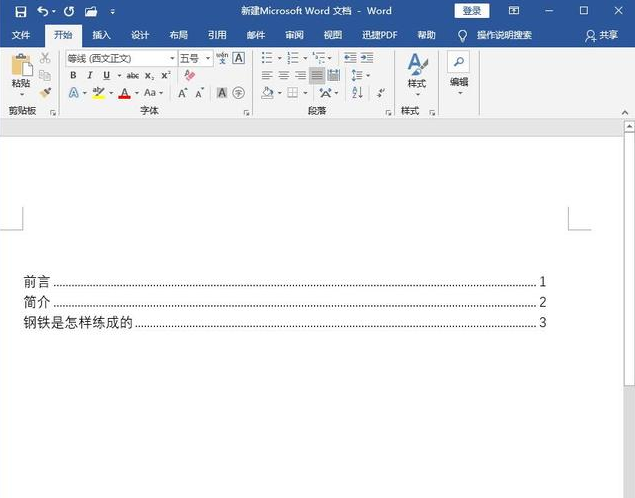Image resolution: width=635 pixels, height=498 pixels.
Task: Click the 登录 (Sign in) button
Action: (472, 11)
